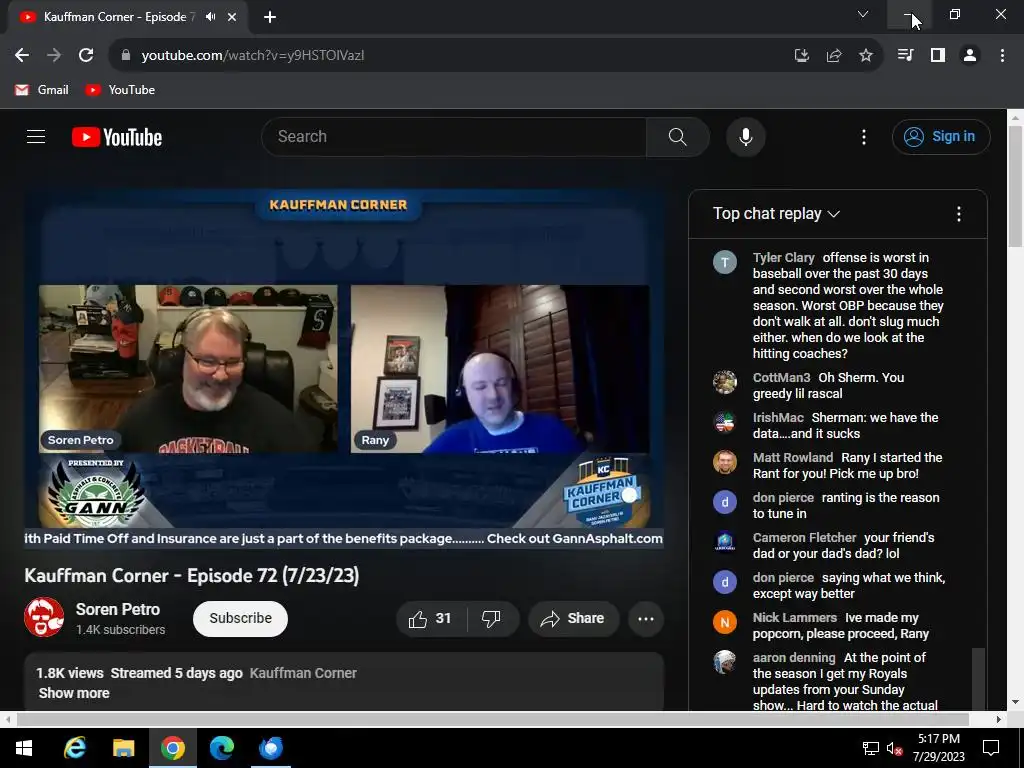Click Kauffman Corner description hashtag text
Viewport: 1024px width, 768px height.
(x=303, y=673)
